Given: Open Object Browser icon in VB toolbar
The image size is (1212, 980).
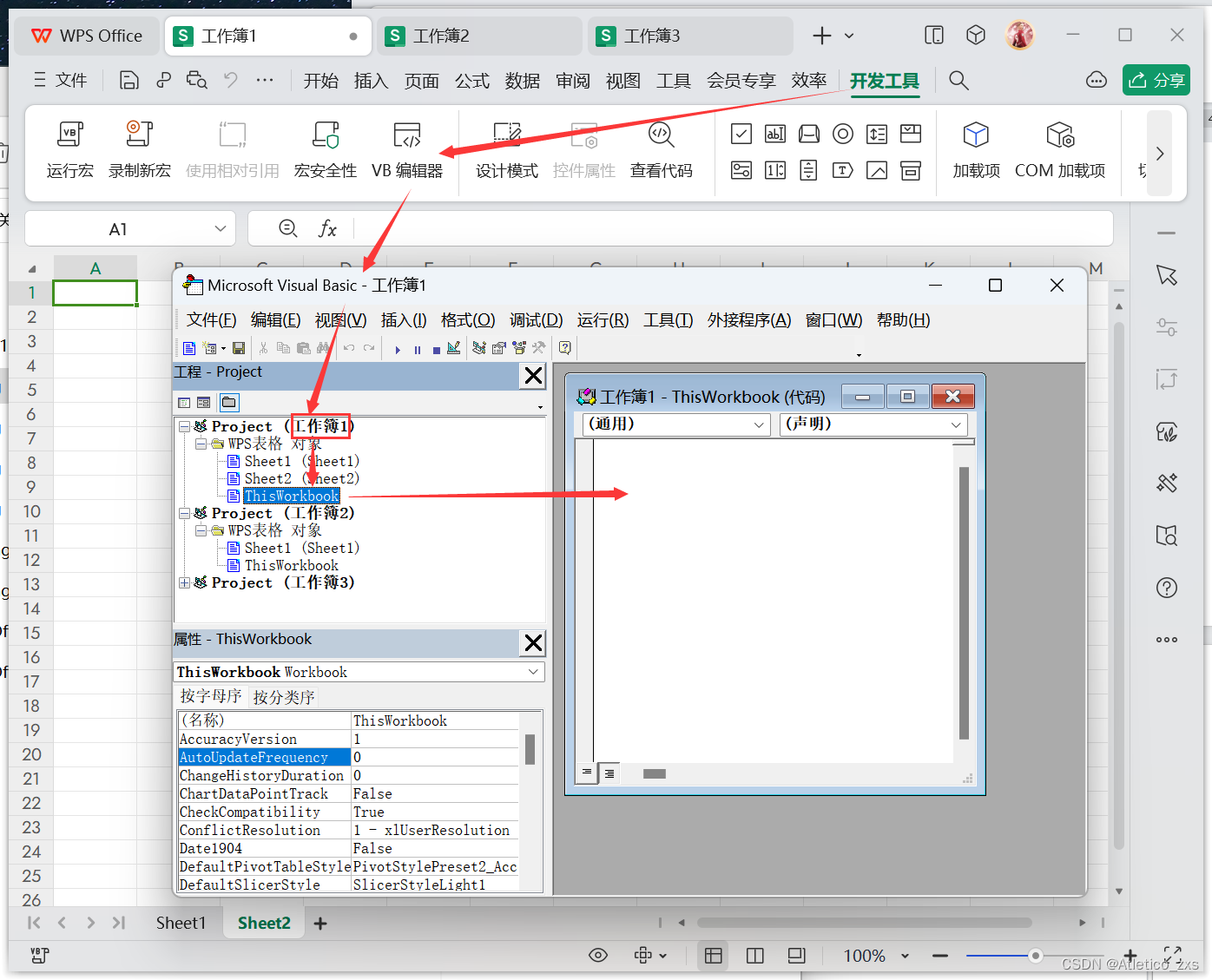Looking at the screenshot, I should tap(519, 348).
